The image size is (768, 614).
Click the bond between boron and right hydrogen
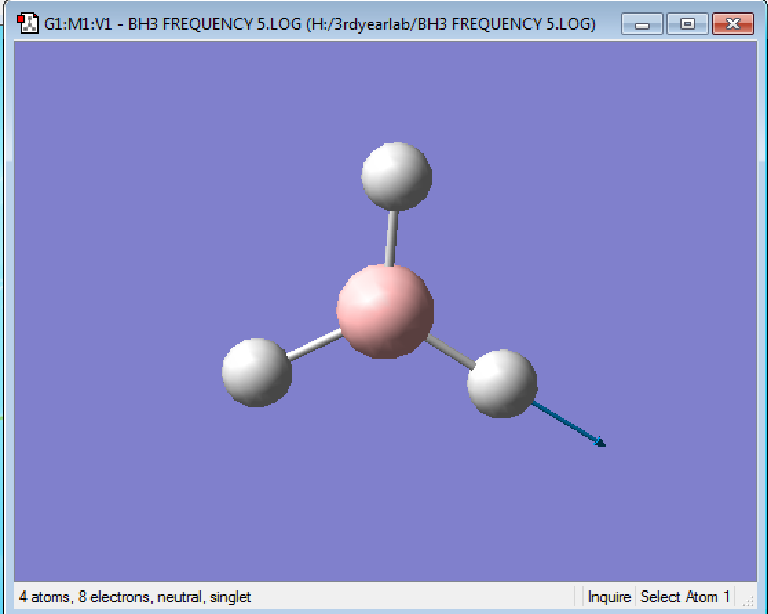(x=451, y=352)
